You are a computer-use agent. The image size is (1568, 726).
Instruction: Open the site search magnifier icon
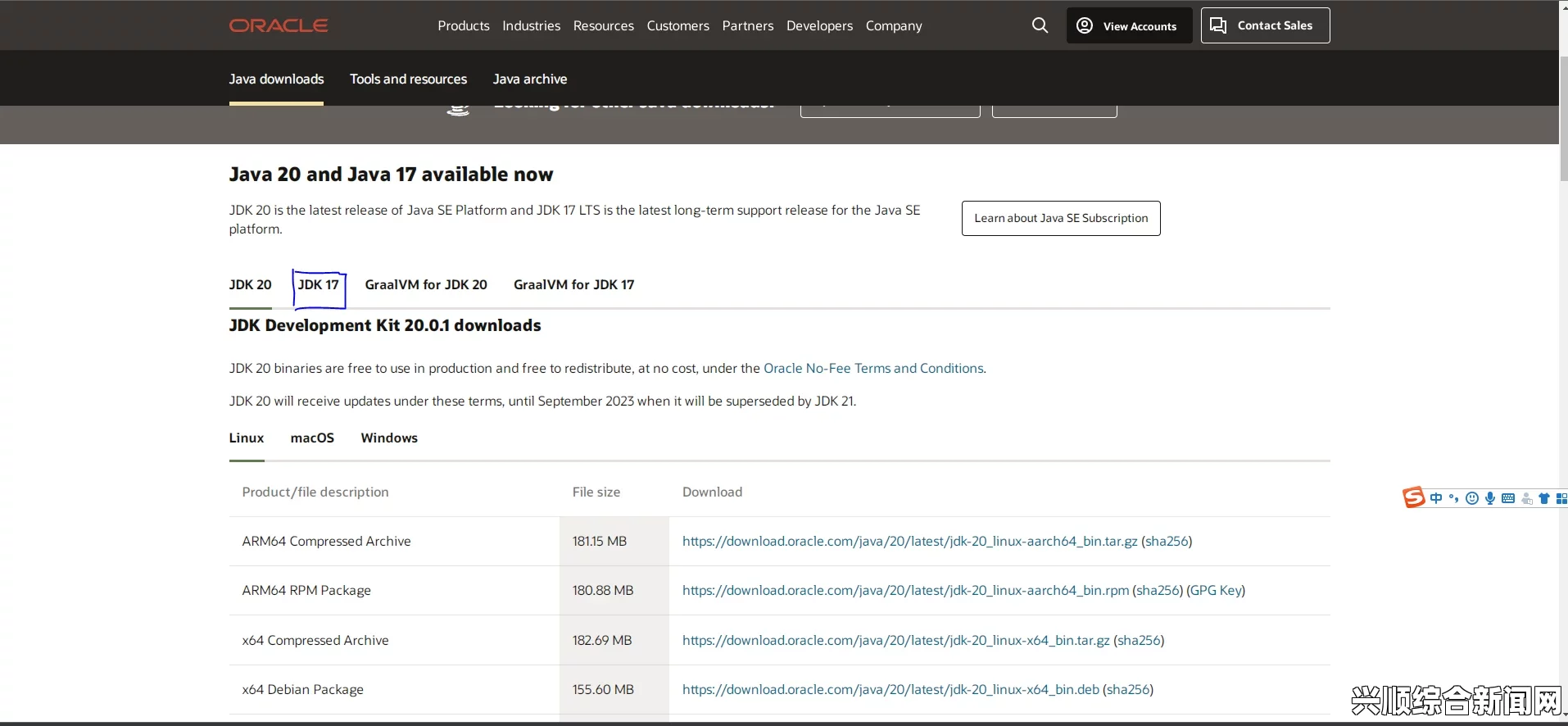(x=1040, y=25)
